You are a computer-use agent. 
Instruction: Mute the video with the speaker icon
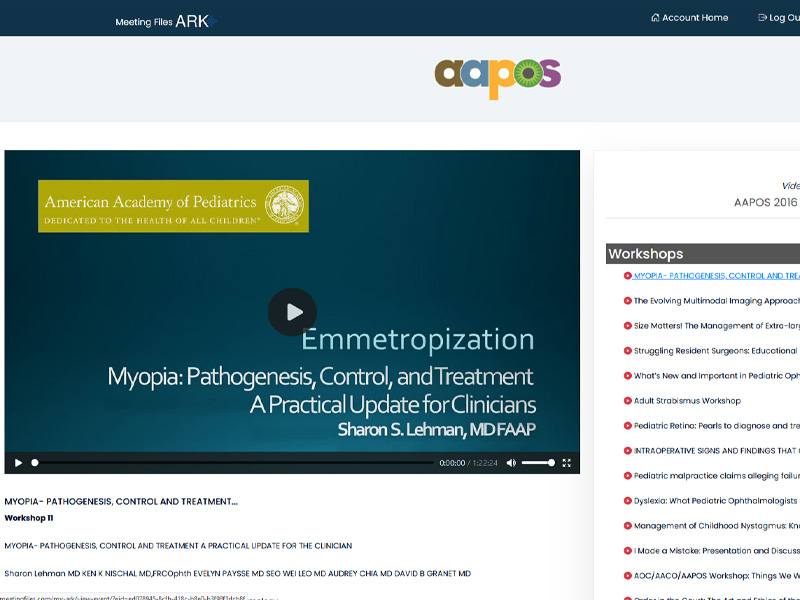511,463
